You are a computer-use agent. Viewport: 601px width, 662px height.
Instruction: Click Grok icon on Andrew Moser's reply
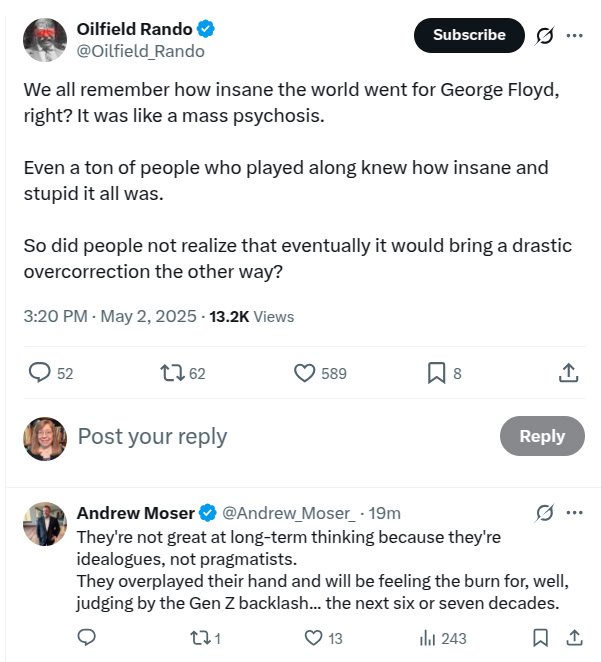tap(545, 513)
